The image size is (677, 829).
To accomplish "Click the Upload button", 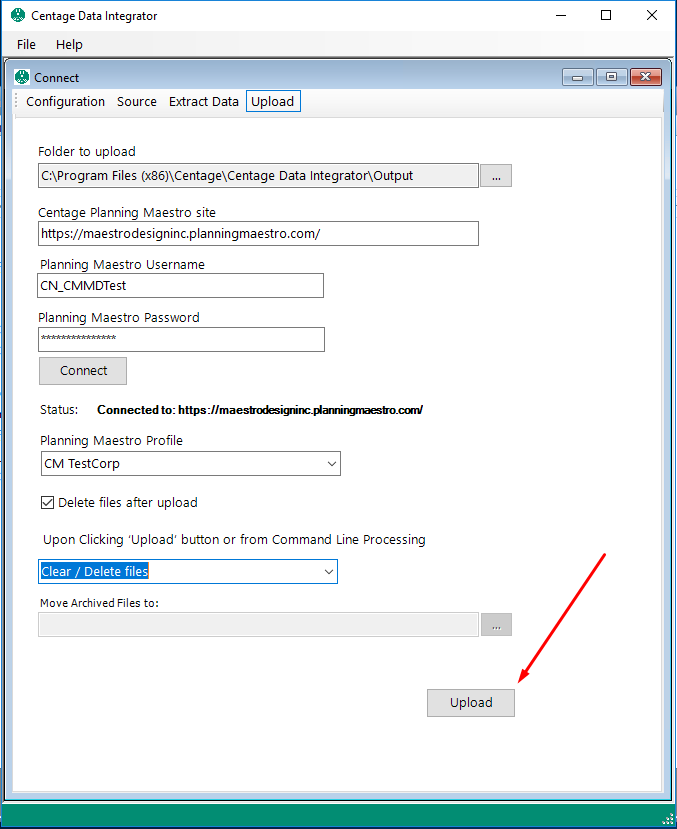I will click(471, 703).
